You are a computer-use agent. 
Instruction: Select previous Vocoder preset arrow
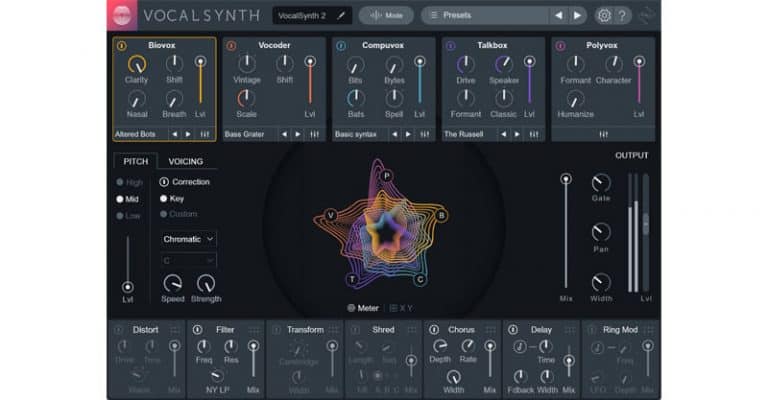click(x=285, y=134)
